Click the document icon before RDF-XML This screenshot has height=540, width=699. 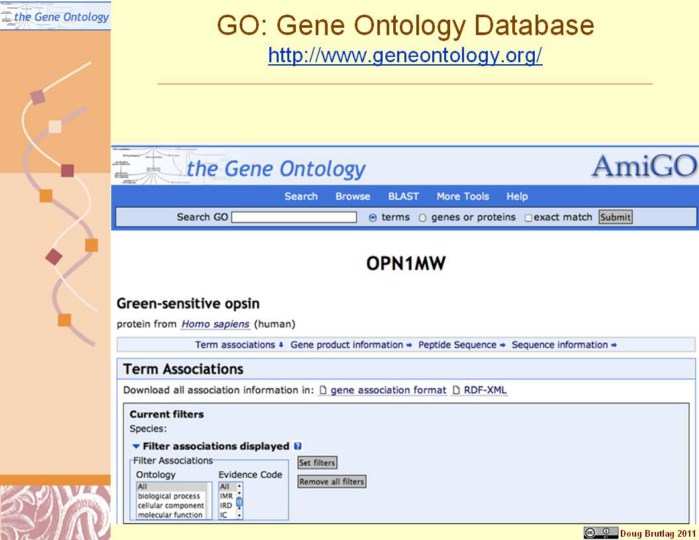[456, 390]
